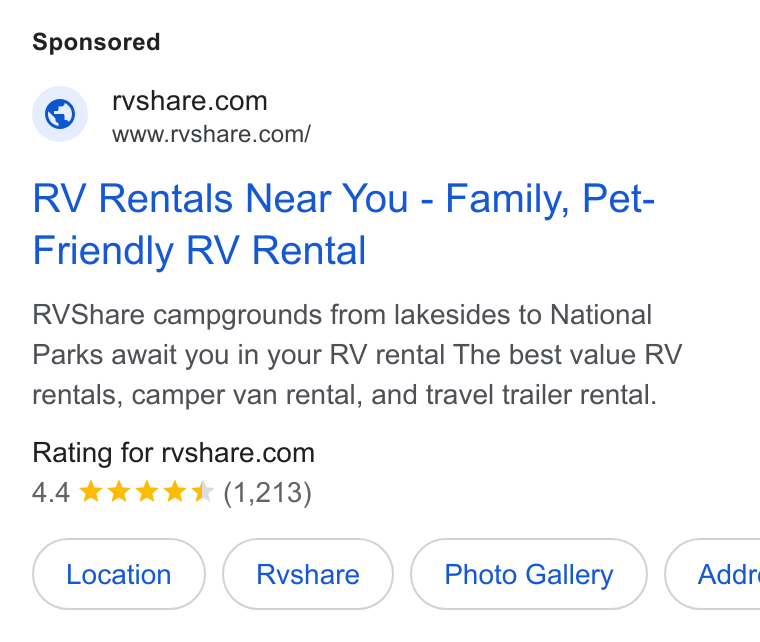Click the fourth gold rating star
The width and height of the screenshot is (760, 642).
pyautogui.click(x=174, y=492)
